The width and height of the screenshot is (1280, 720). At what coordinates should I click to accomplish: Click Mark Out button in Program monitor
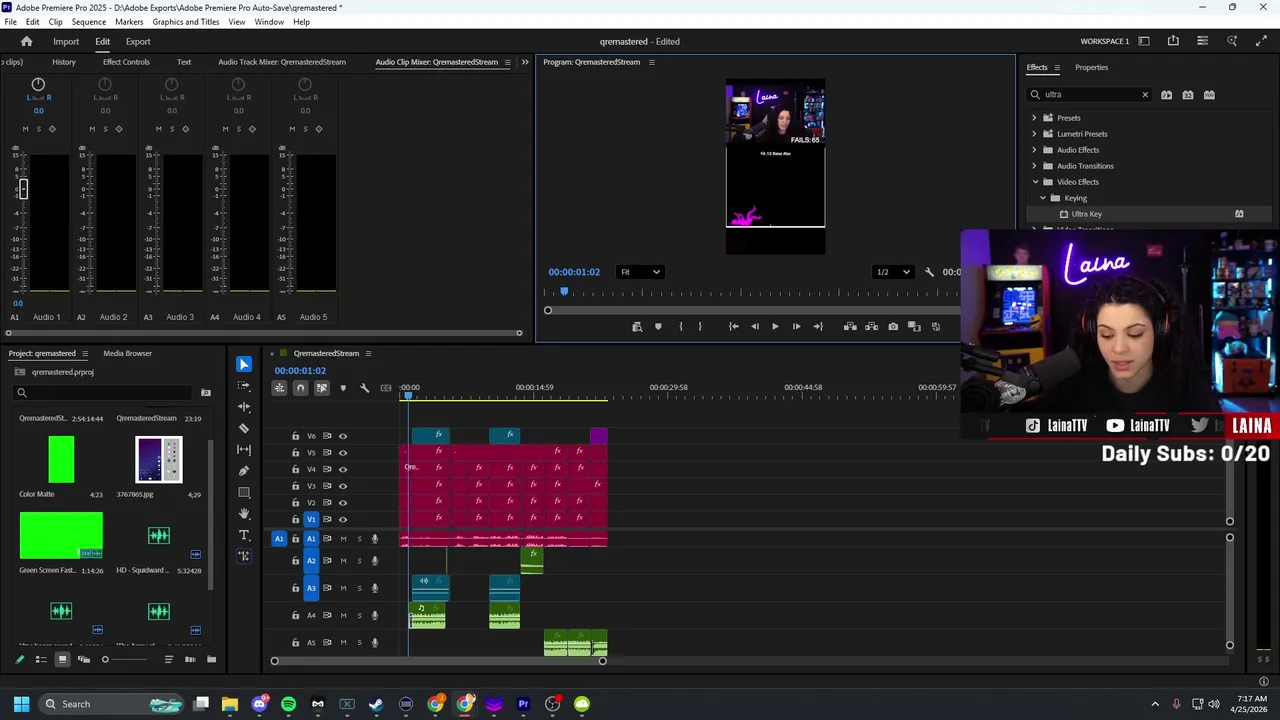tap(700, 327)
